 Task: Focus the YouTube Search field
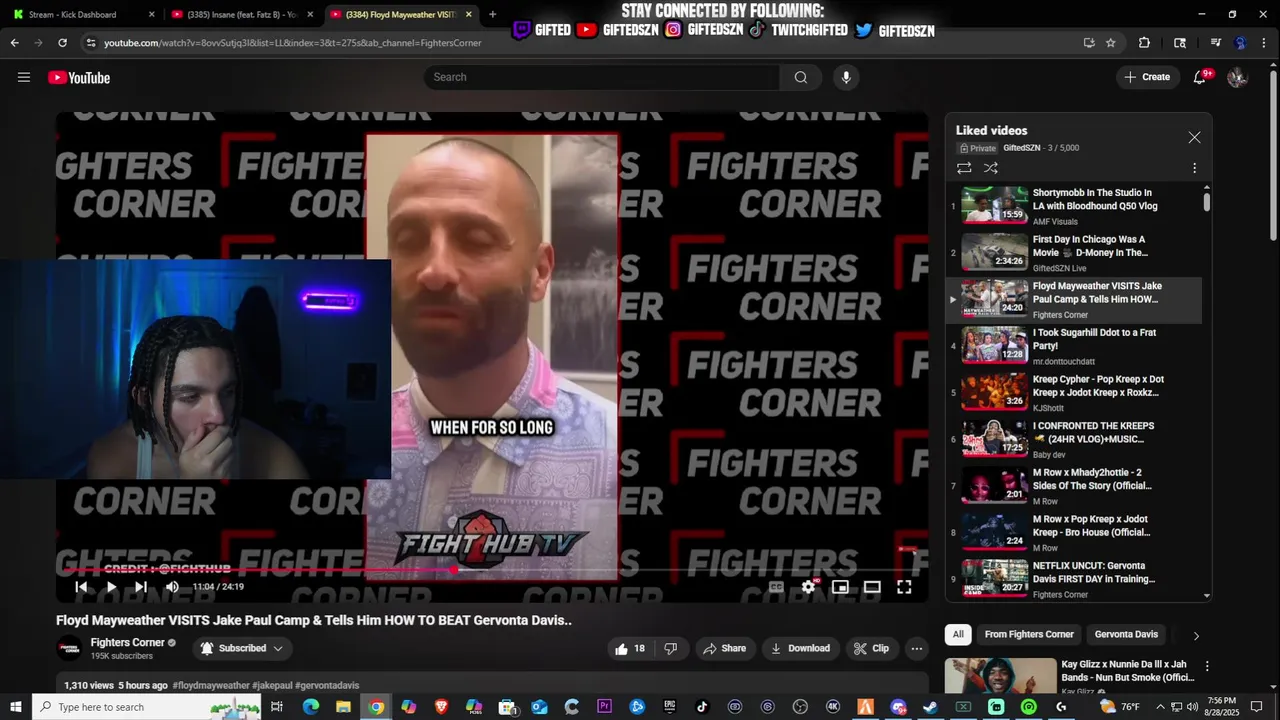602,77
